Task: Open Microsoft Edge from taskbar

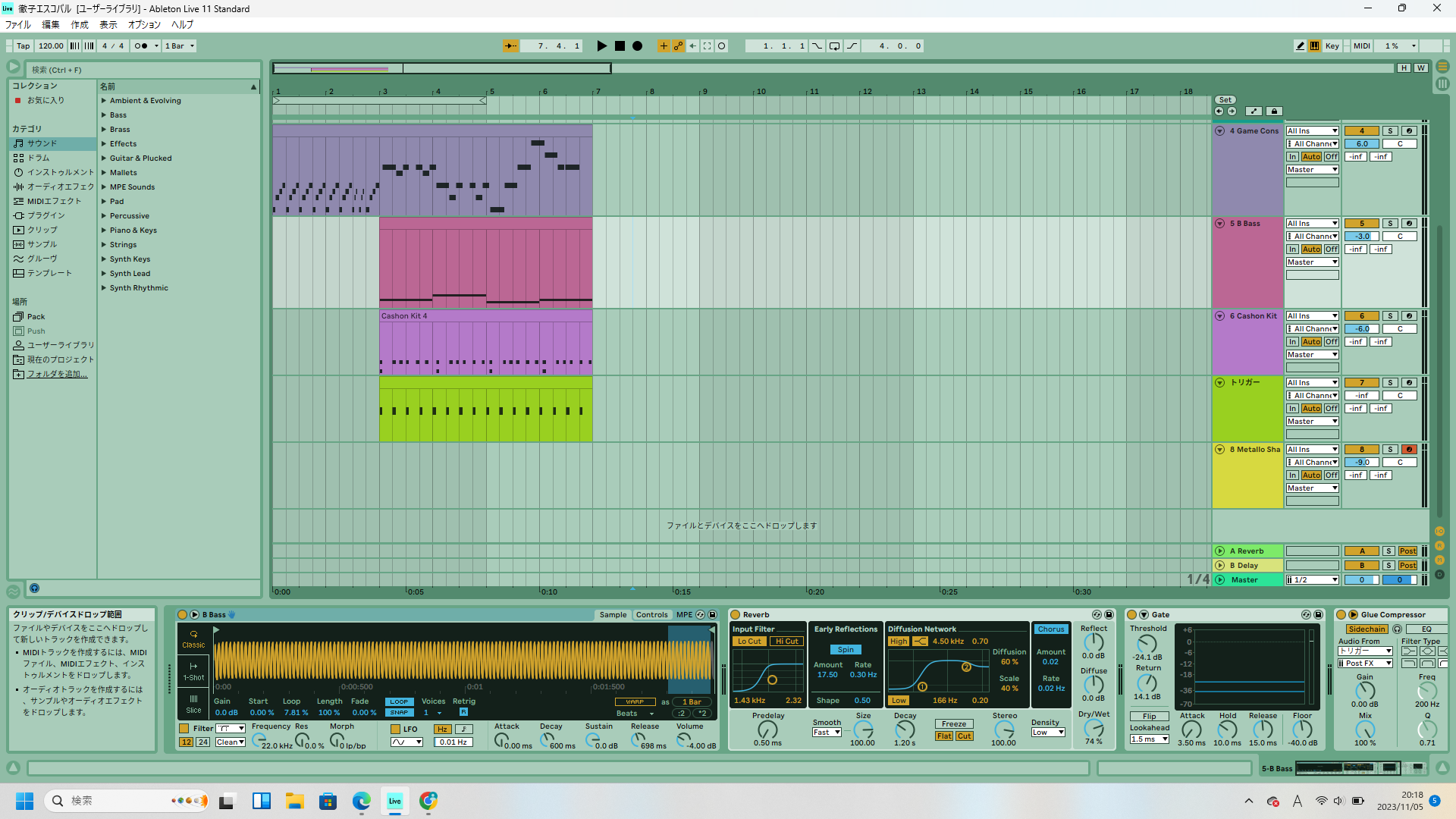Action: tap(361, 801)
